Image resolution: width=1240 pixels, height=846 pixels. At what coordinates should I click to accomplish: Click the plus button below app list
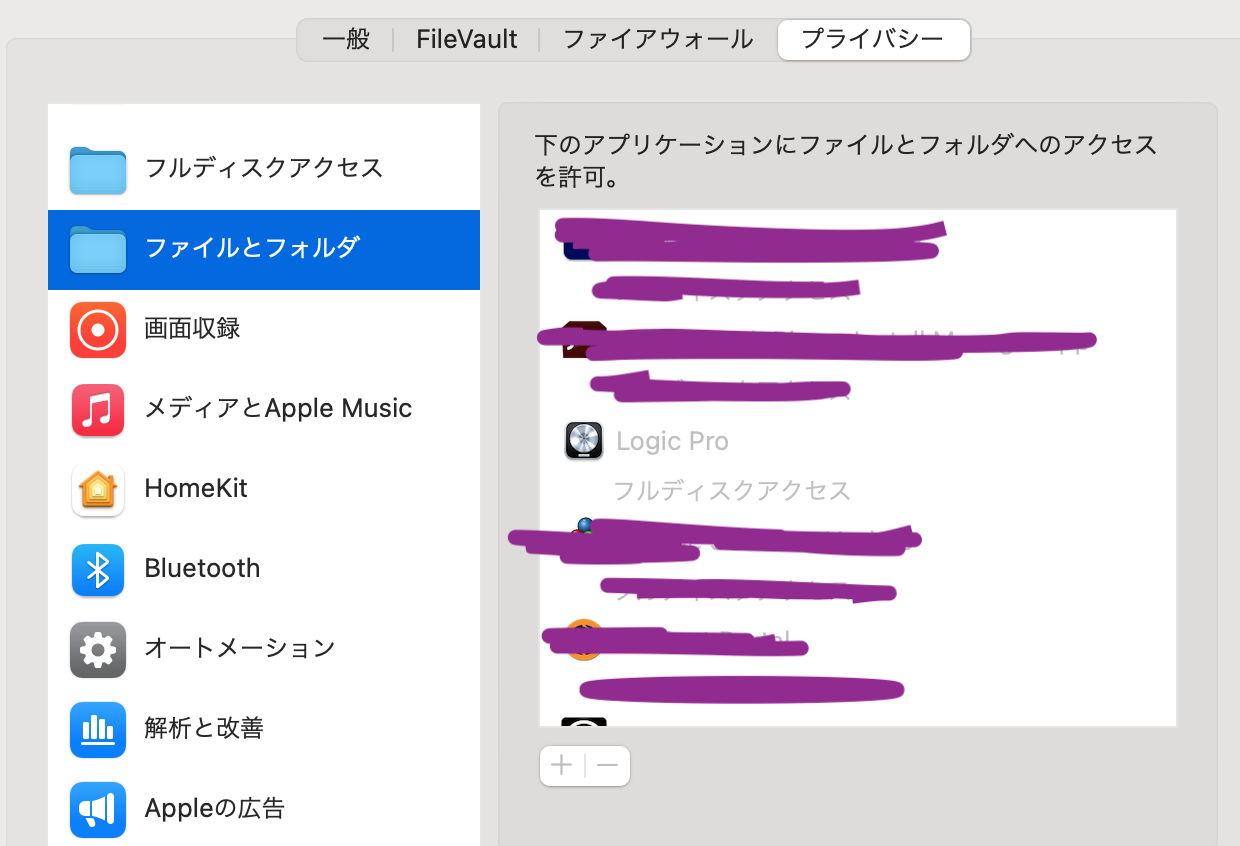point(562,766)
